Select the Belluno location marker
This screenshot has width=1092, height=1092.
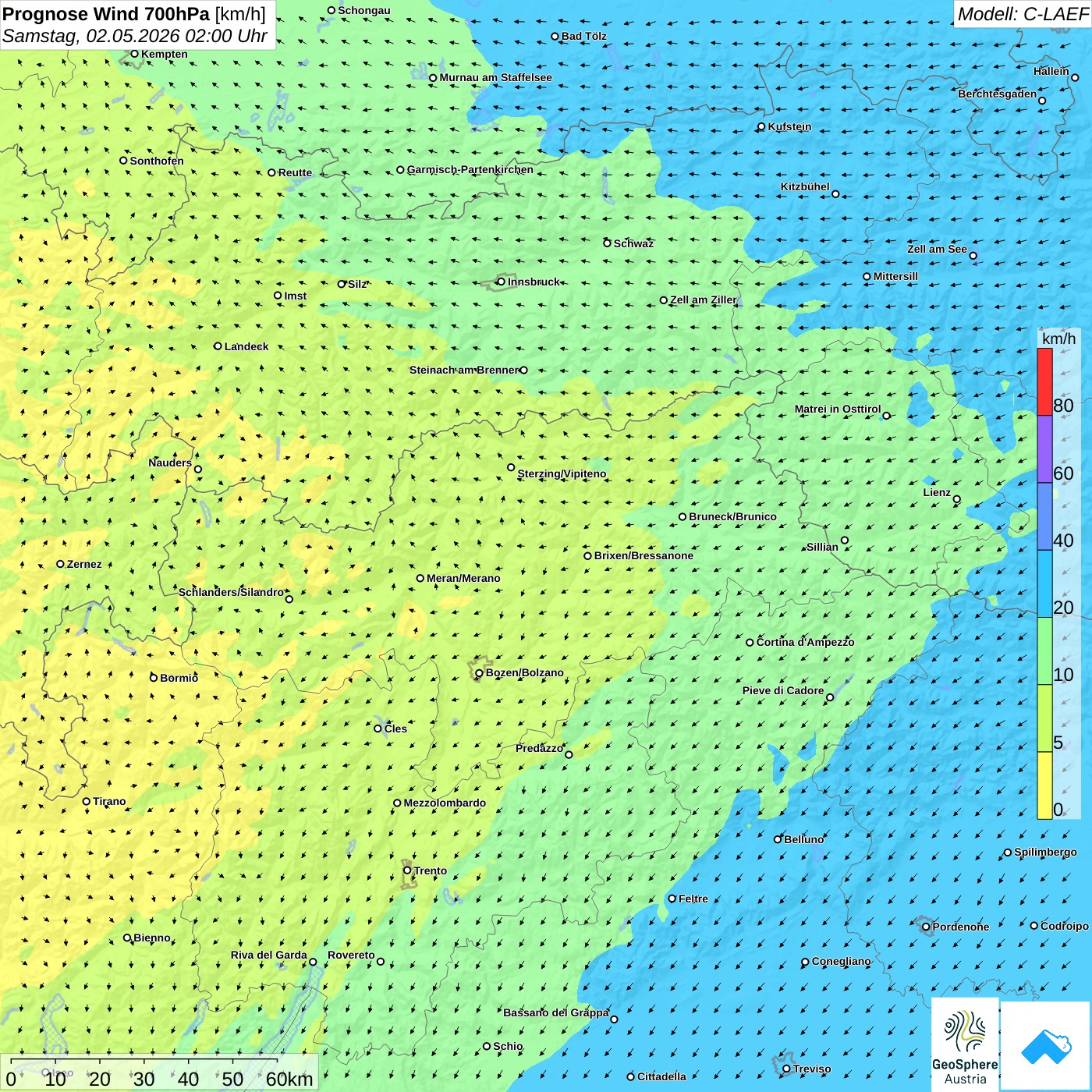point(778,839)
